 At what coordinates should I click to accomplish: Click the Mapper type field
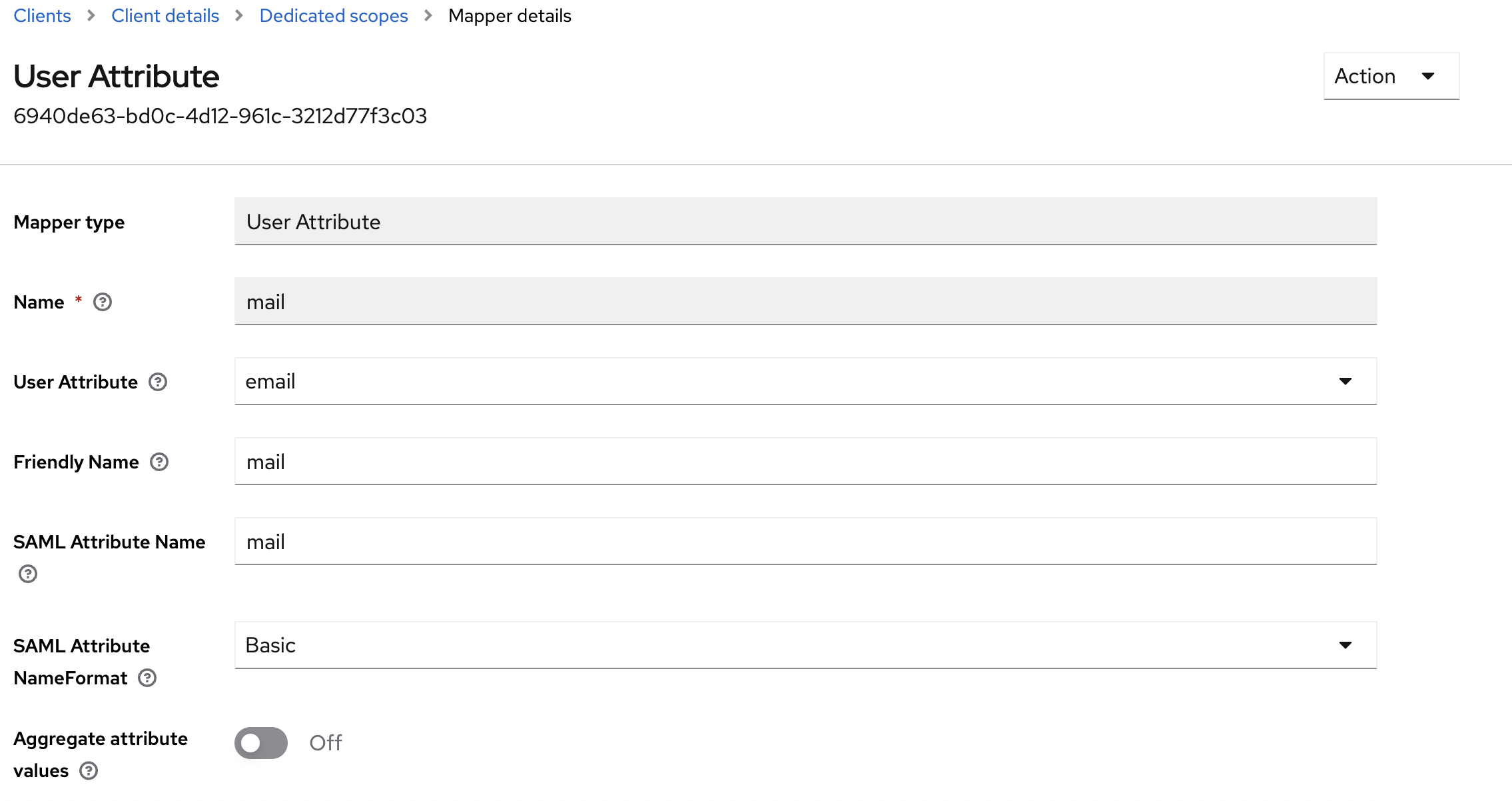(805, 222)
